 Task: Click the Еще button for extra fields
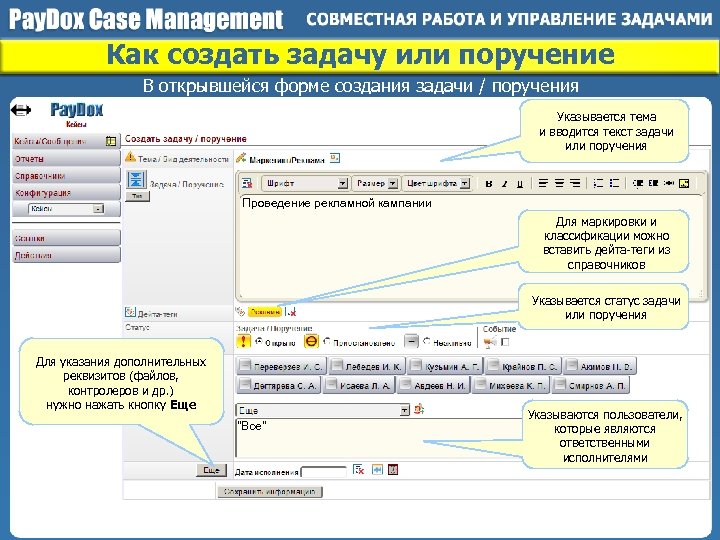tap(212, 470)
